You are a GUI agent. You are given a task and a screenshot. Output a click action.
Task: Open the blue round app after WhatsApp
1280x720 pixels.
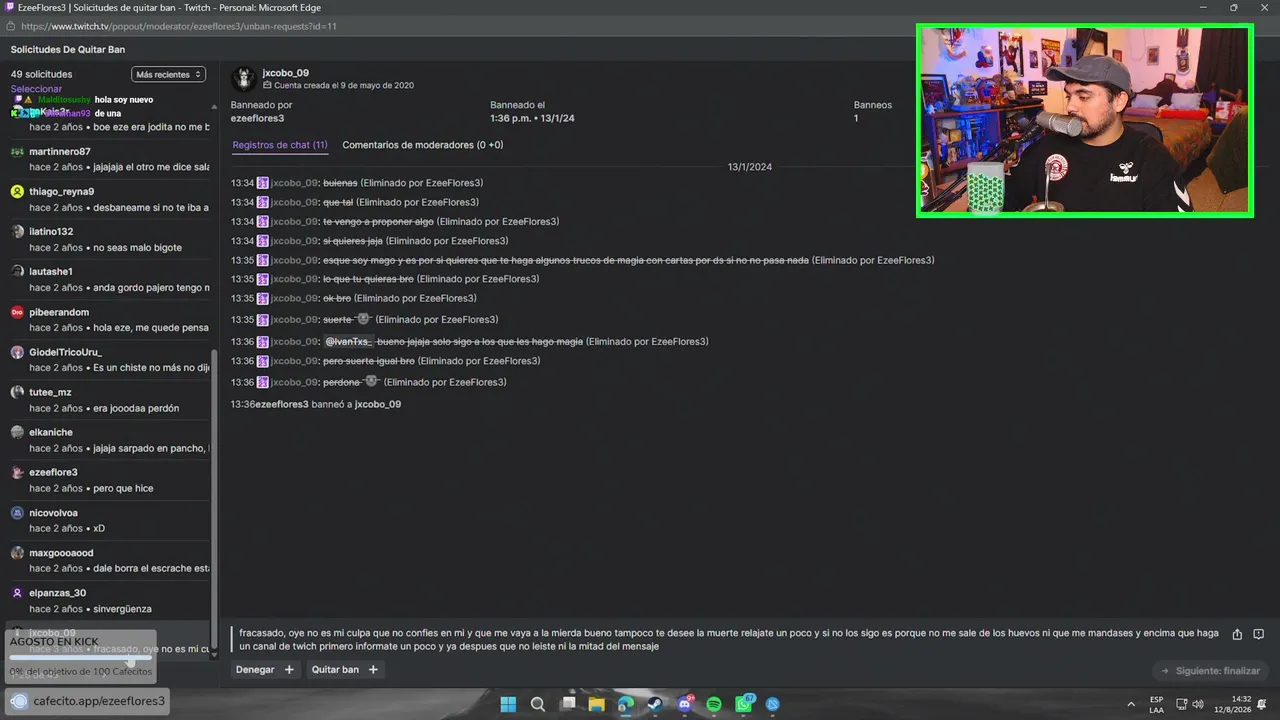click(773, 704)
